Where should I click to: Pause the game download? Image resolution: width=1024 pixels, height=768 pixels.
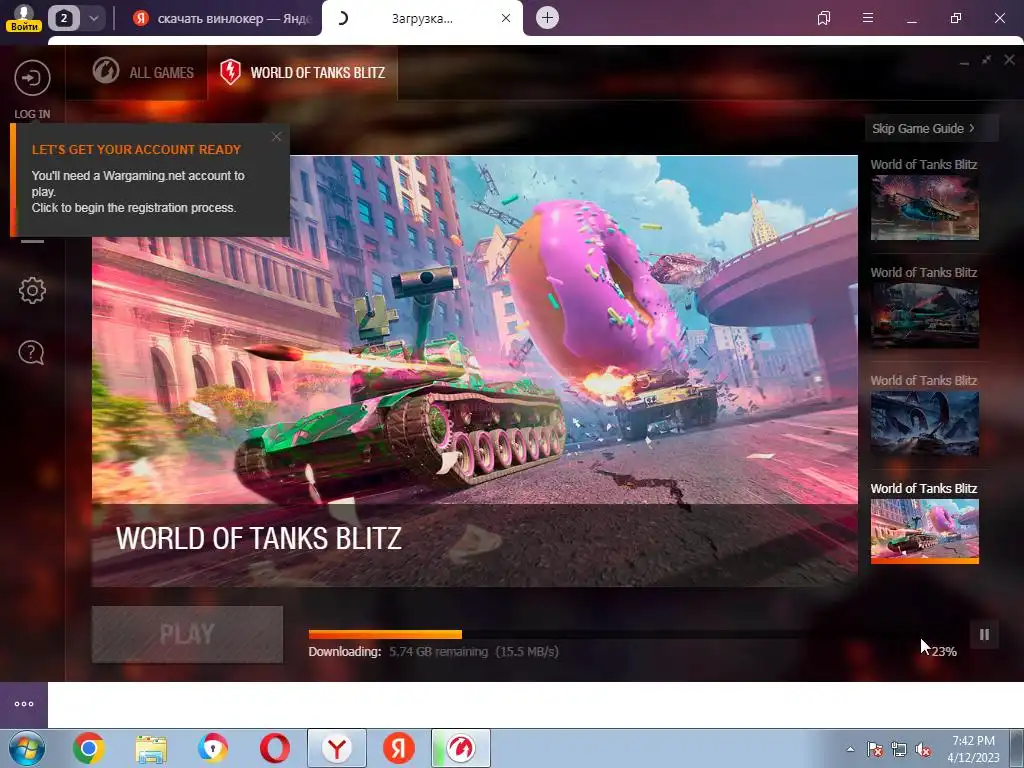(984, 635)
